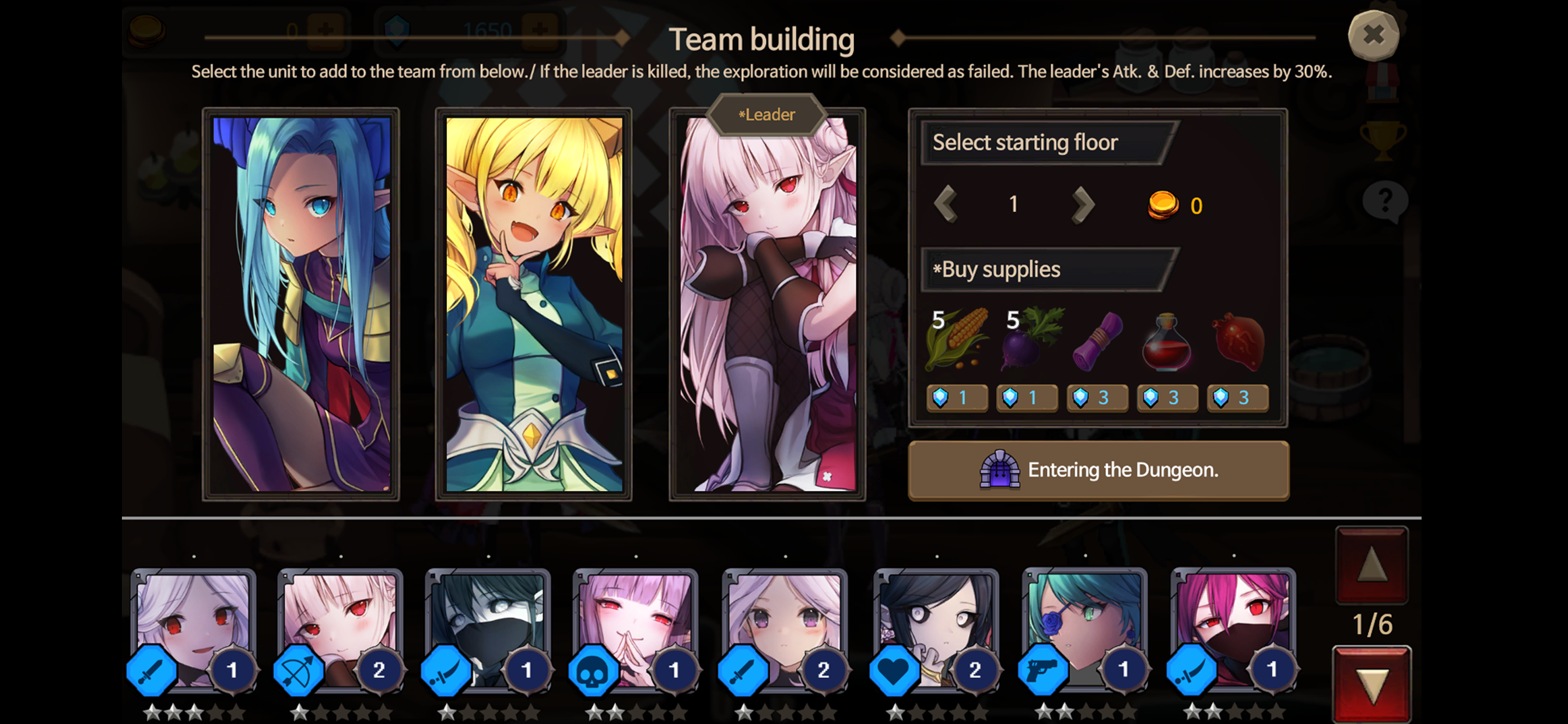Viewport: 1568px width, 724px height.
Task: Buy the red heart supply item
Action: [1238, 359]
